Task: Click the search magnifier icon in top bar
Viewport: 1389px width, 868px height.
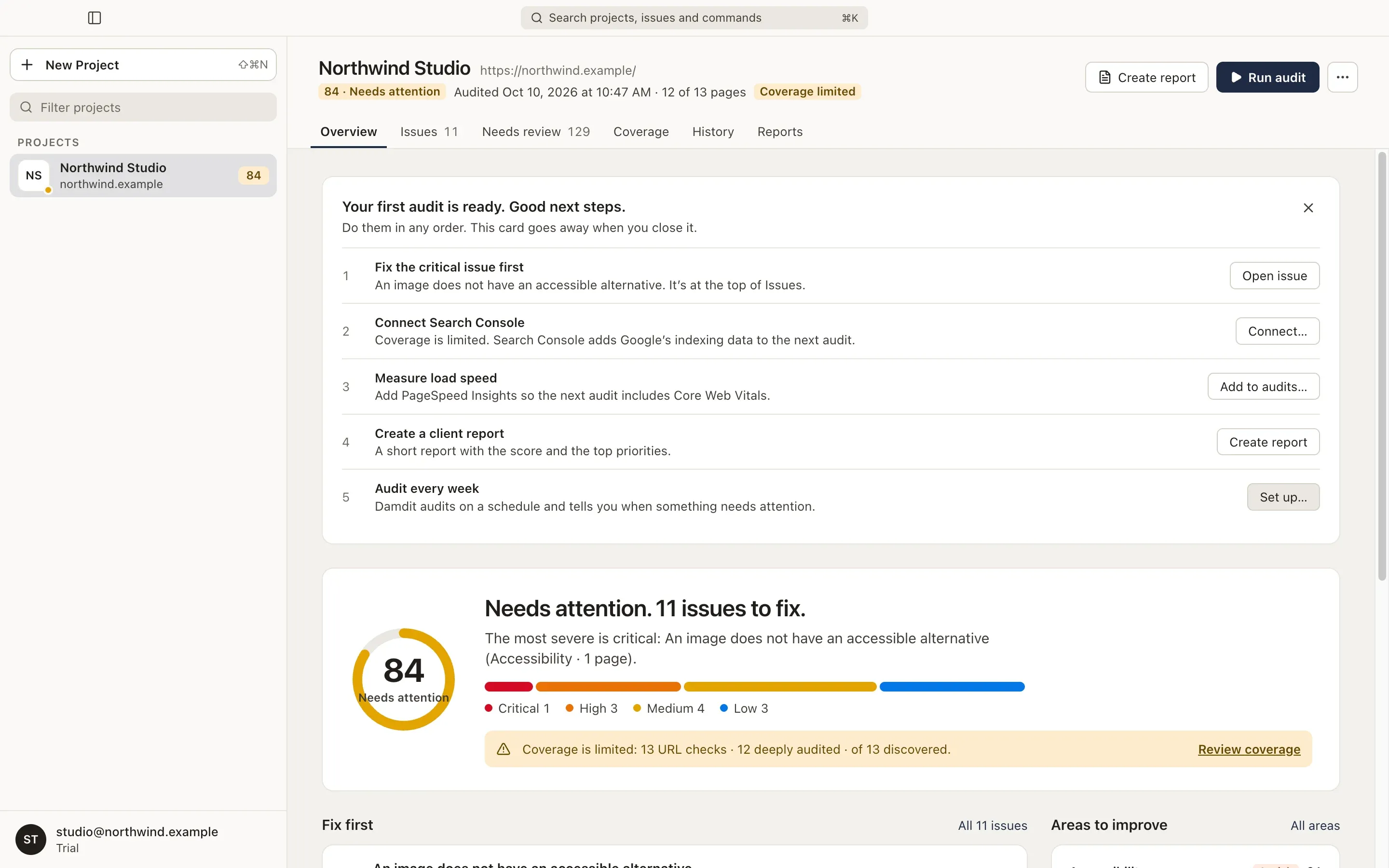Action: pos(536,18)
